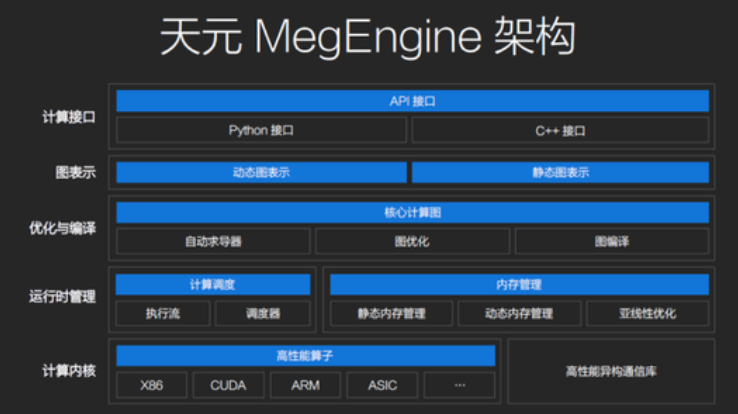Click the X86 backend box
The width and height of the screenshot is (738, 414).
point(152,385)
